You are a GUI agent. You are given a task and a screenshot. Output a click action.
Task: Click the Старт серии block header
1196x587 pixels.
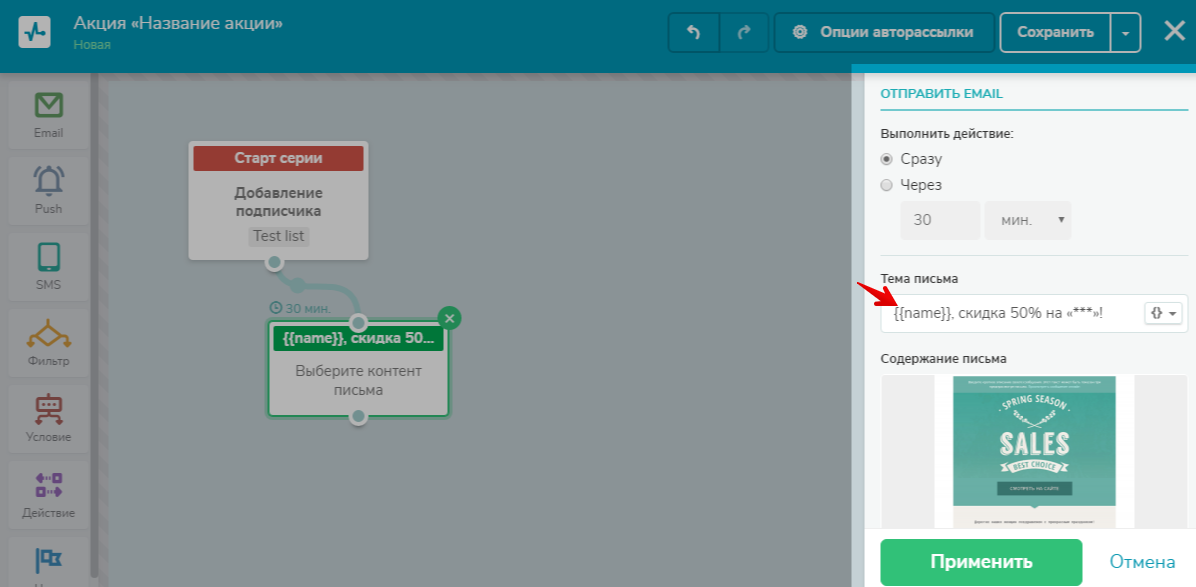click(x=278, y=159)
